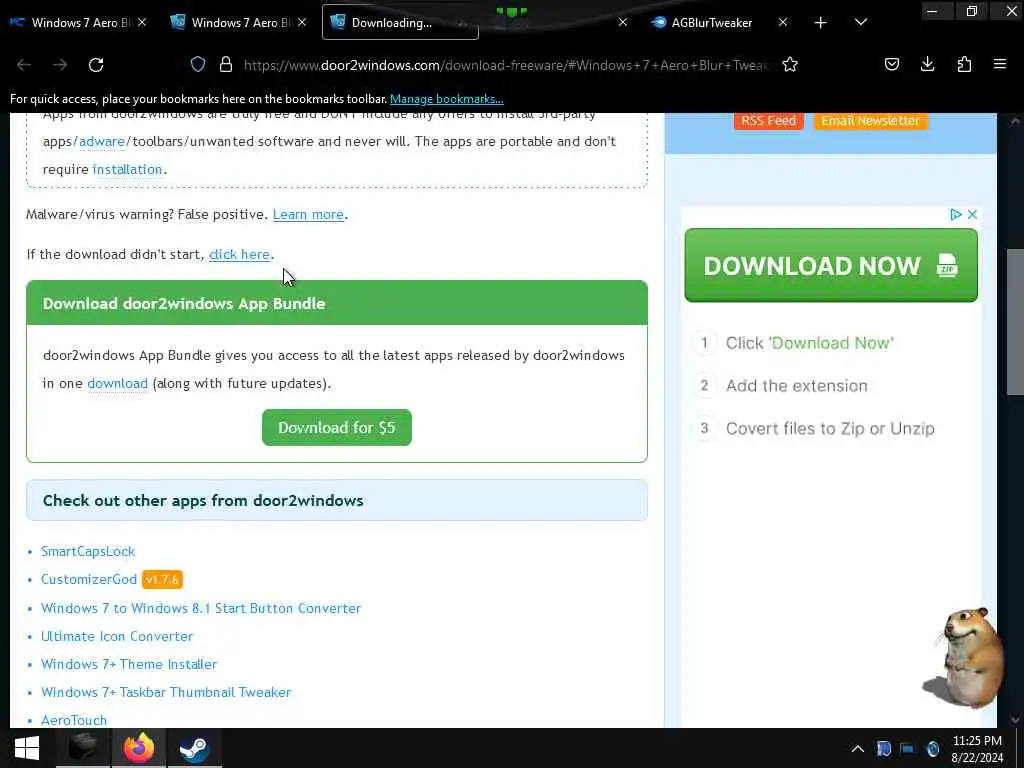This screenshot has height=768, width=1024.
Task: Close the first Windows 7 Aero tab
Action: pos(142,23)
